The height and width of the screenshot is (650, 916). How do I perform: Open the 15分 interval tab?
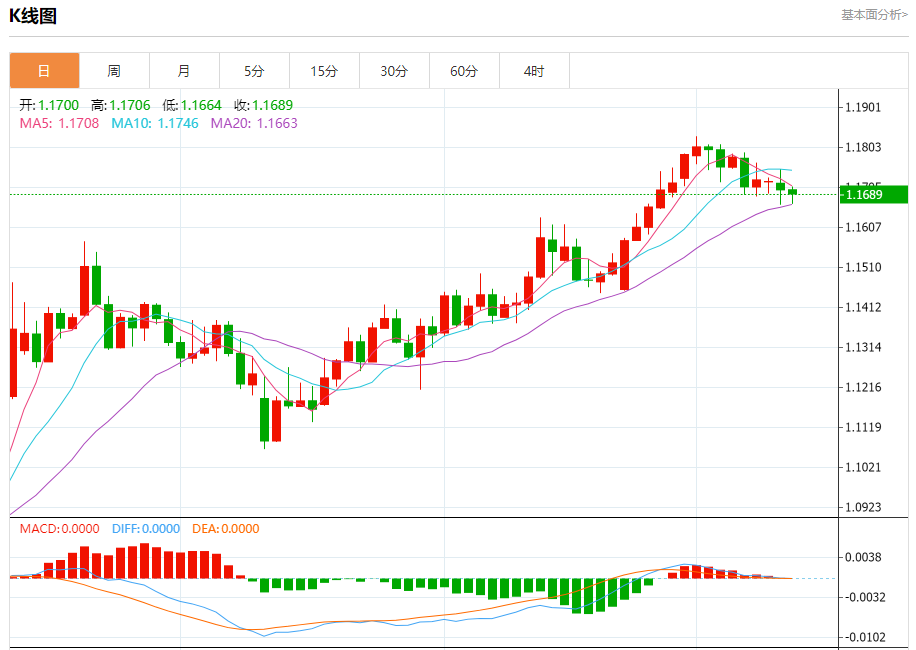click(325, 71)
